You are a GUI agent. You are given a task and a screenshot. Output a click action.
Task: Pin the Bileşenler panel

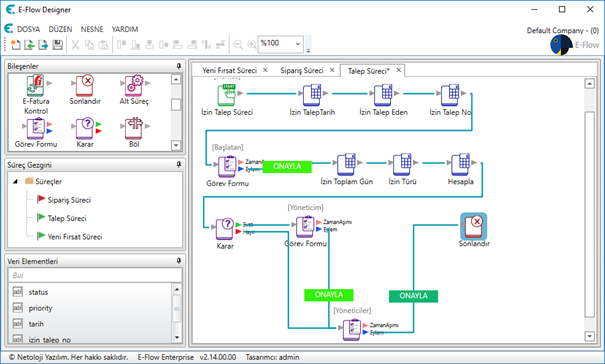pos(179,66)
